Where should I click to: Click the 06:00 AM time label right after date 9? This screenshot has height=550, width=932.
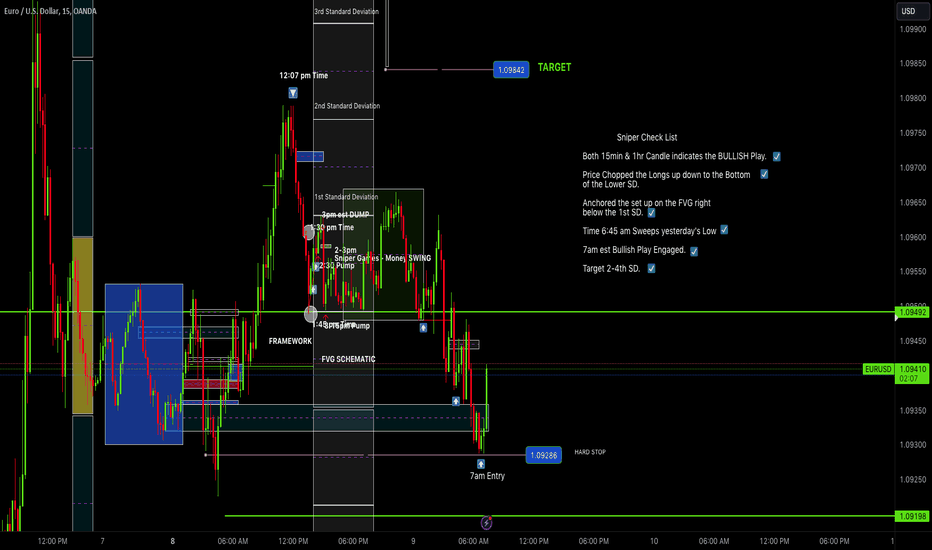pyautogui.click(x=474, y=541)
